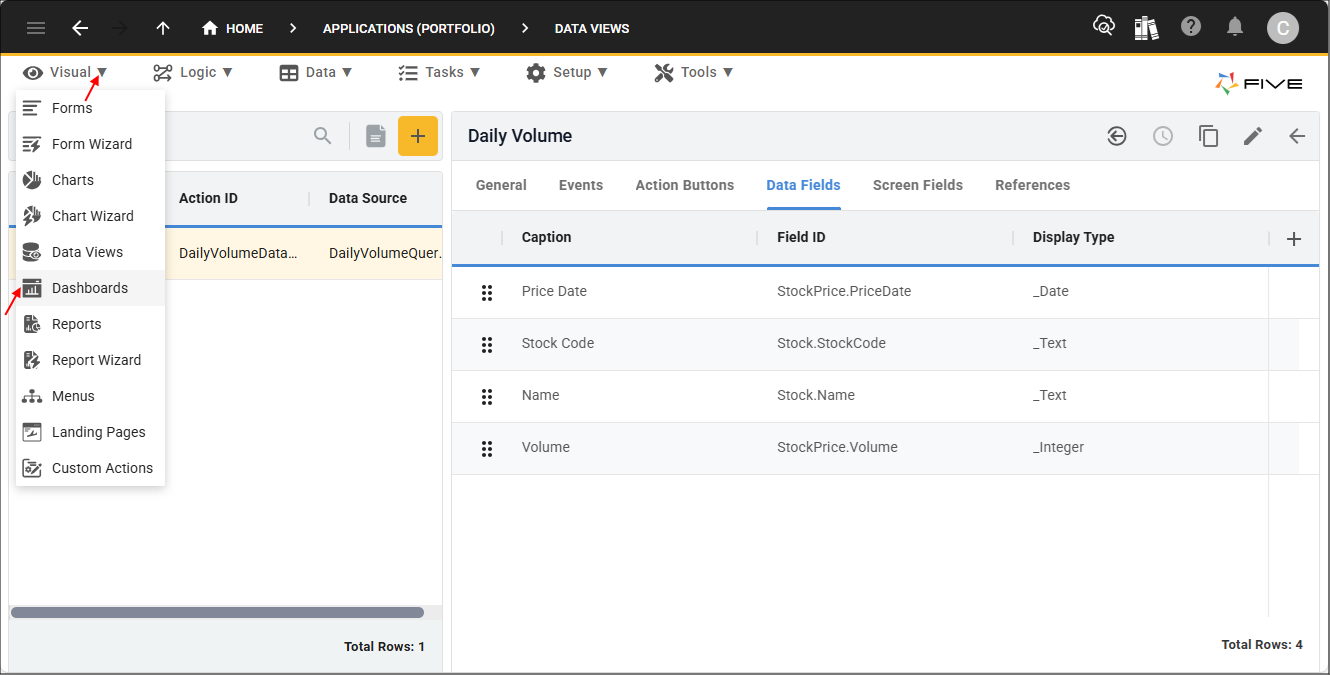Select Charts menu item
Image resolution: width=1330 pixels, height=675 pixels.
90,180
